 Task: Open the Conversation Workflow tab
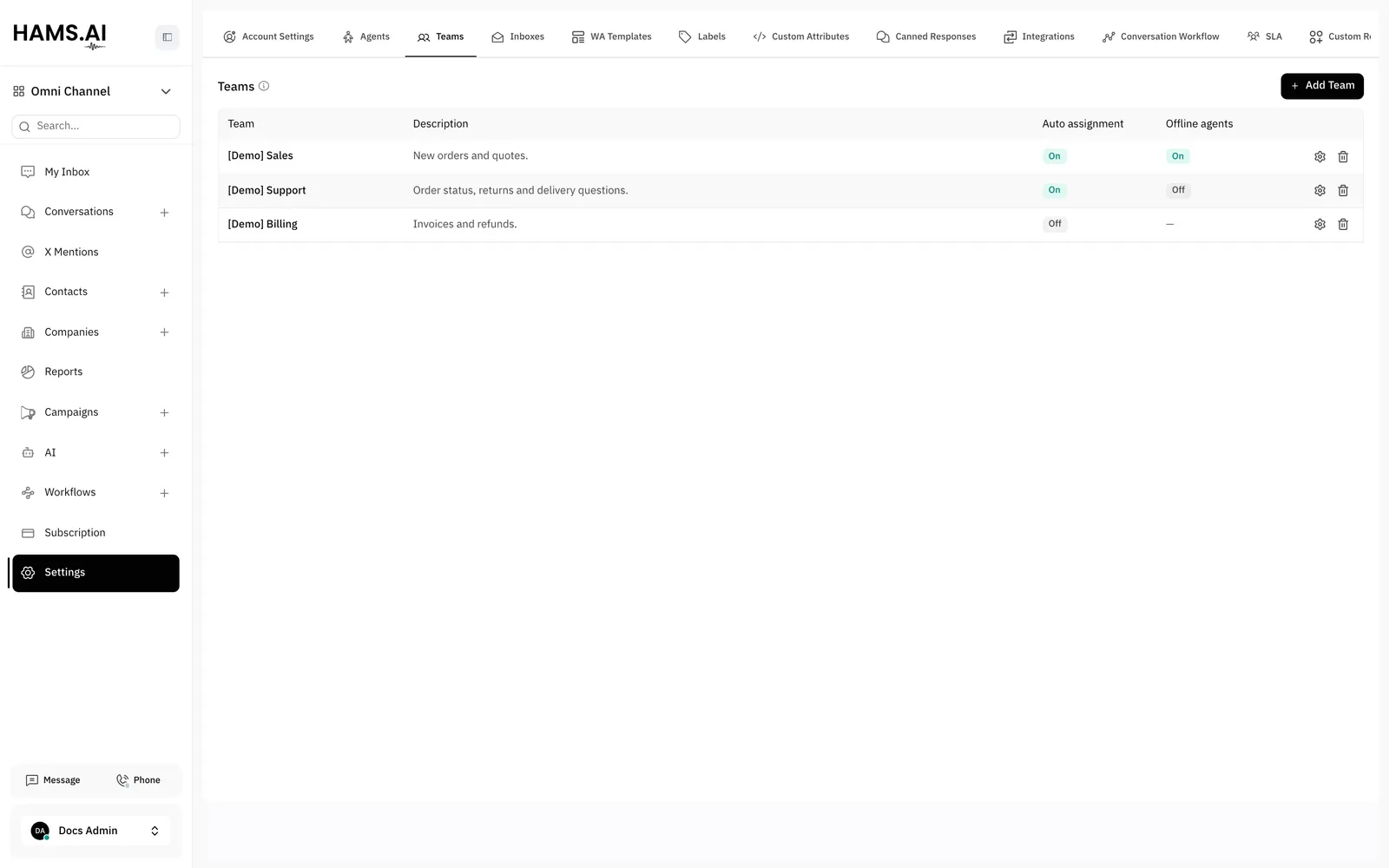[x=1160, y=36]
